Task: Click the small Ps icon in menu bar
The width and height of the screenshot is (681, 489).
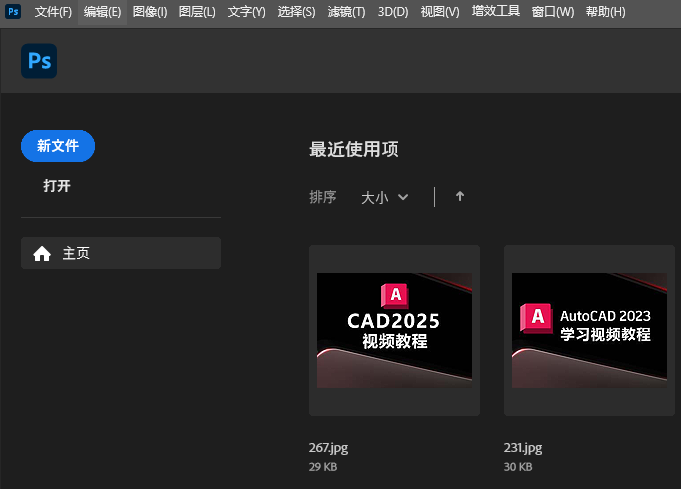Action: point(13,12)
